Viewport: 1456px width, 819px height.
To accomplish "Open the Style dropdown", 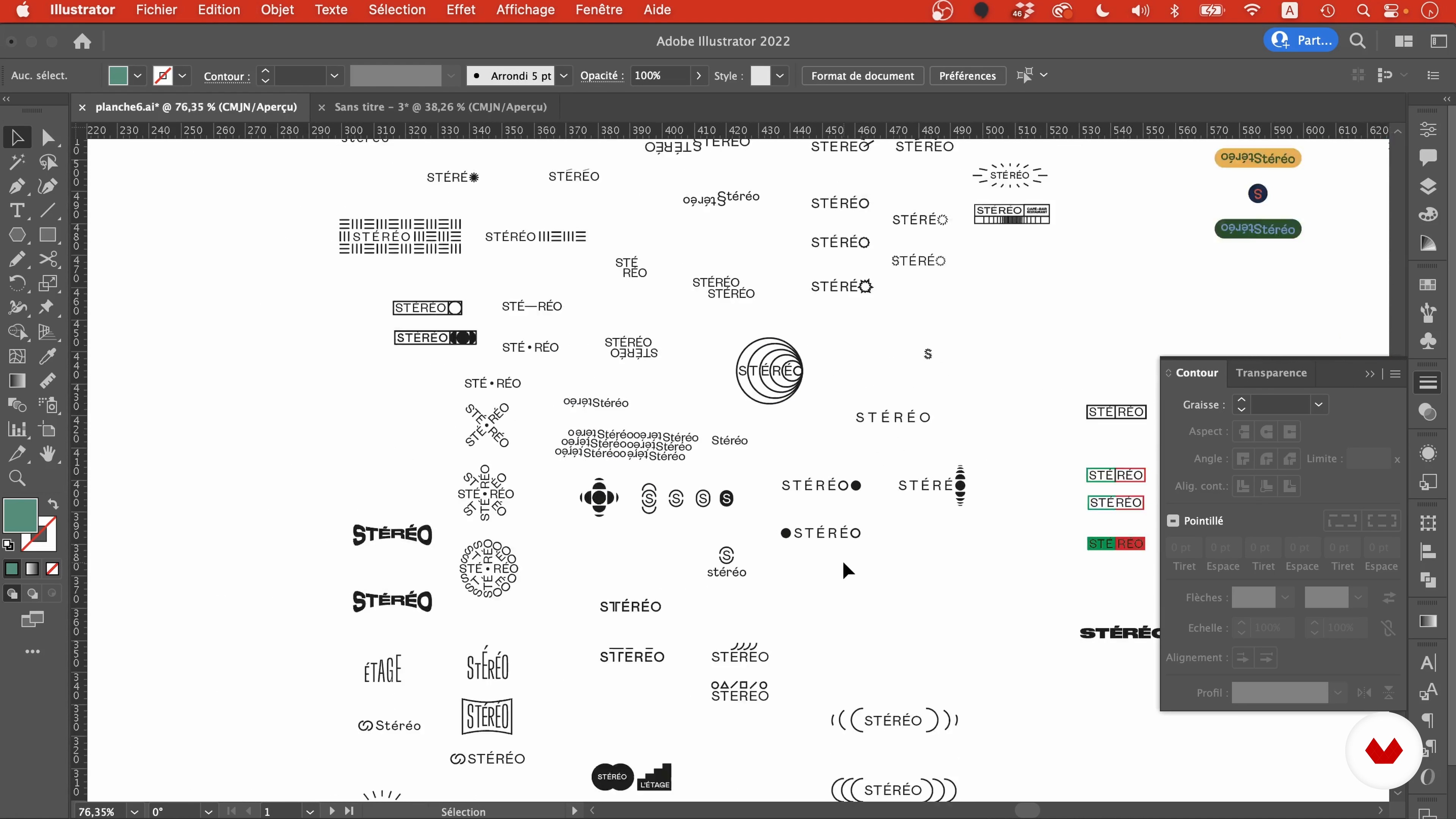I will [x=780, y=75].
